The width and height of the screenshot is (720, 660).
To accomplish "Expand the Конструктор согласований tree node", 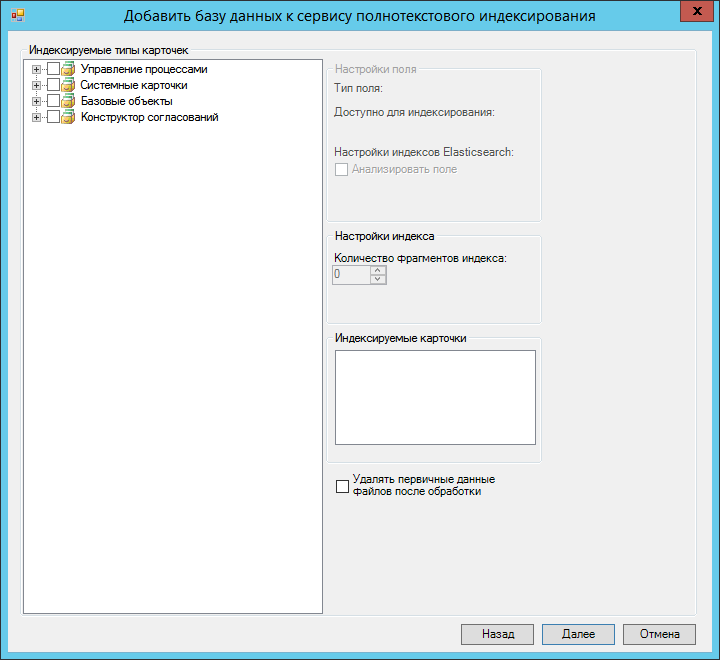I will pyautogui.click(x=37, y=117).
